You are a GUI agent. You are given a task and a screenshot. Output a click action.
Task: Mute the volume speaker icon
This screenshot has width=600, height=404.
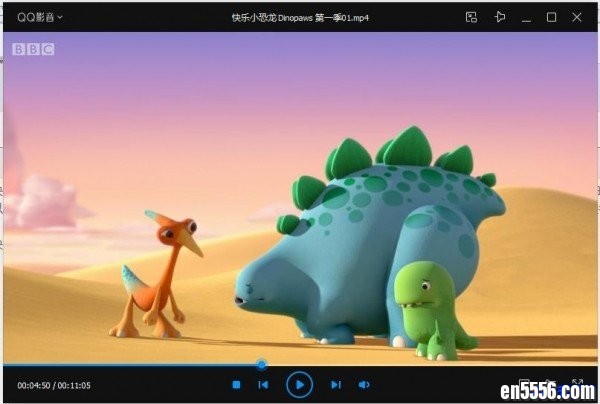point(364,385)
